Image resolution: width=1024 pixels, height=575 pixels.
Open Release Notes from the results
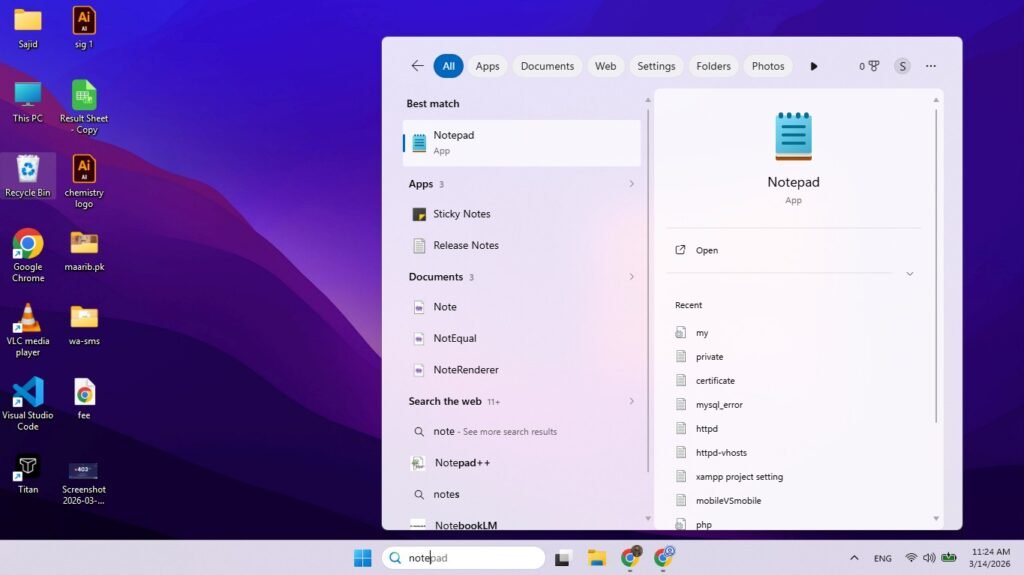point(522,245)
